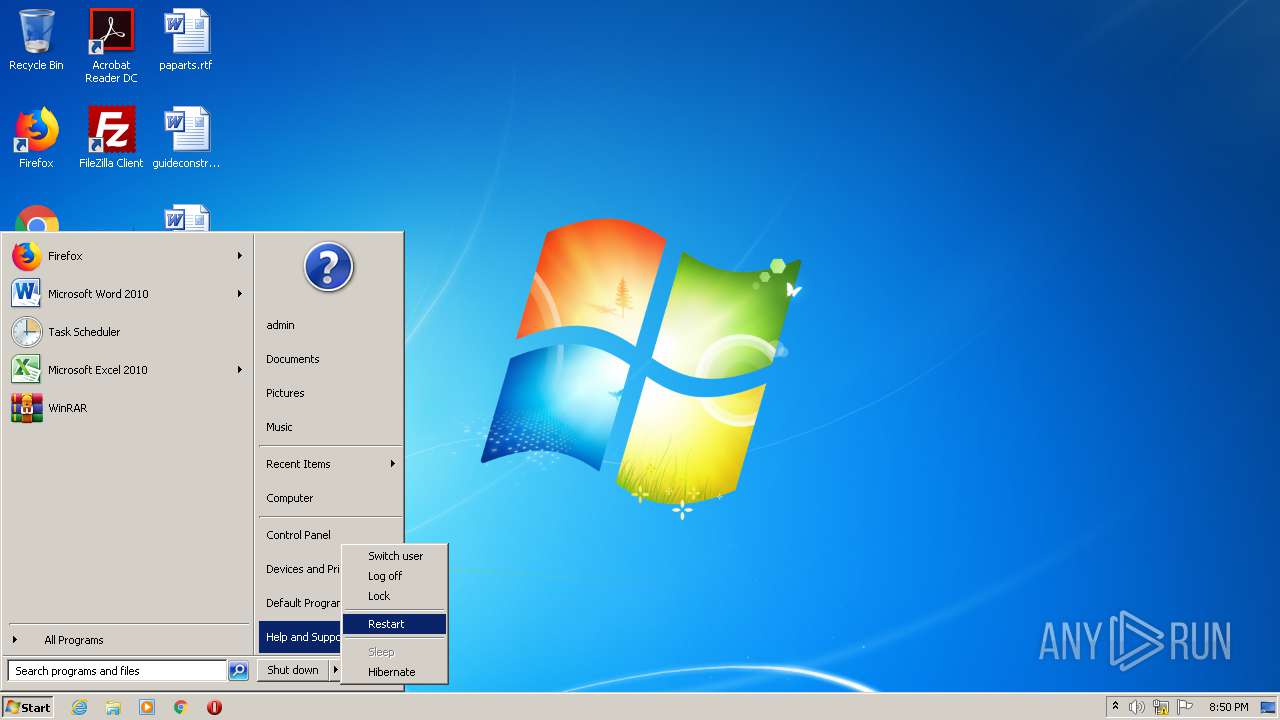Open FileZilla Client desktop shortcut
Viewport: 1280px width, 720px height.
point(111,138)
